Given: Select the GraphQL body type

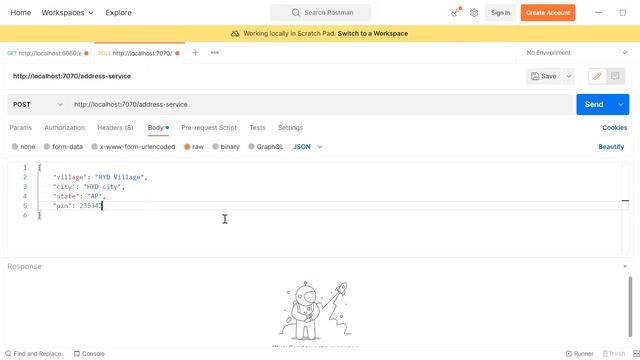Looking at the screenshot, I should click(266, 147).
